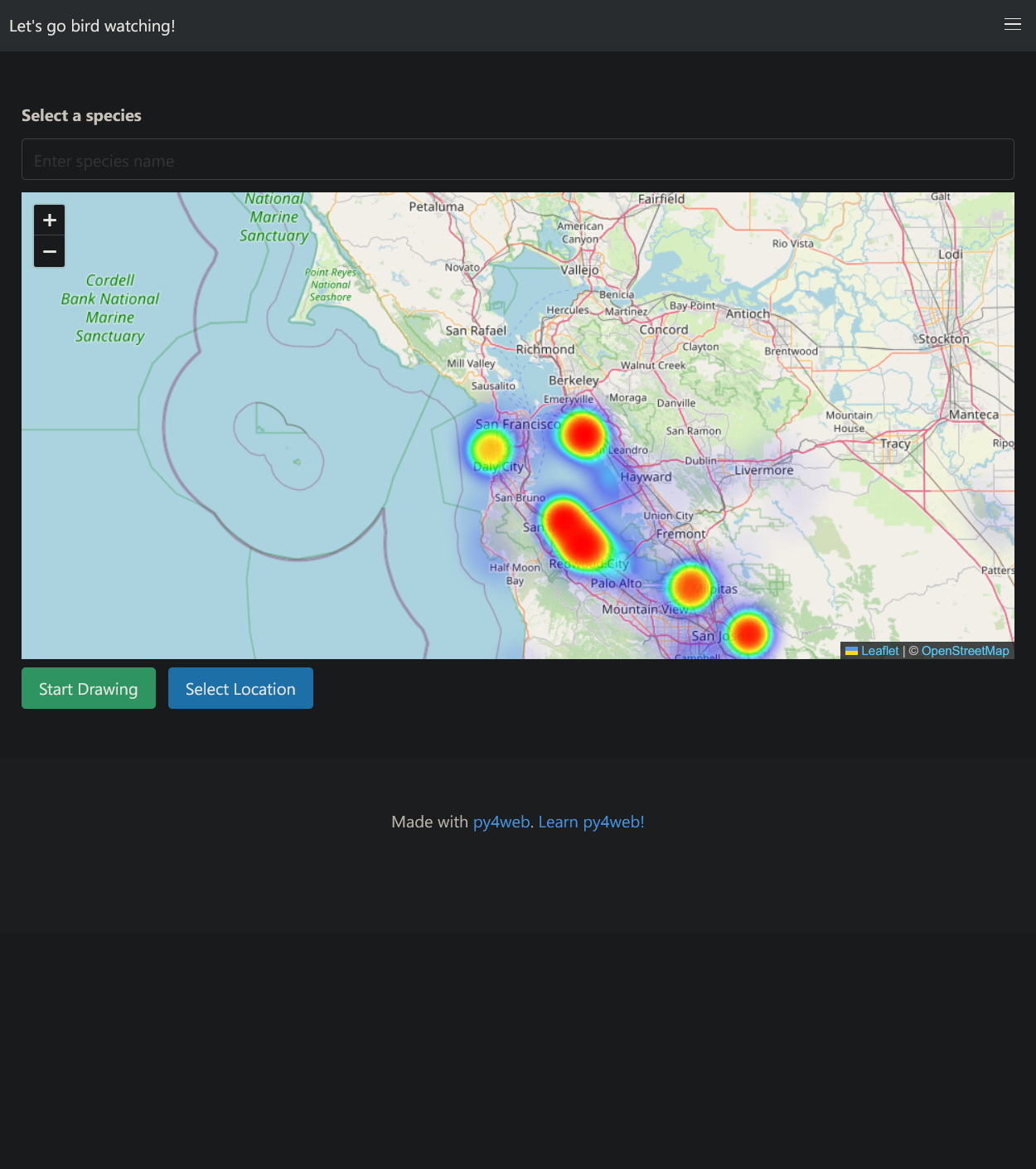Viewport: 1036px width, 1169px height.
Task: Open the hamburger navigation menu
Action: click(1012, 25)
